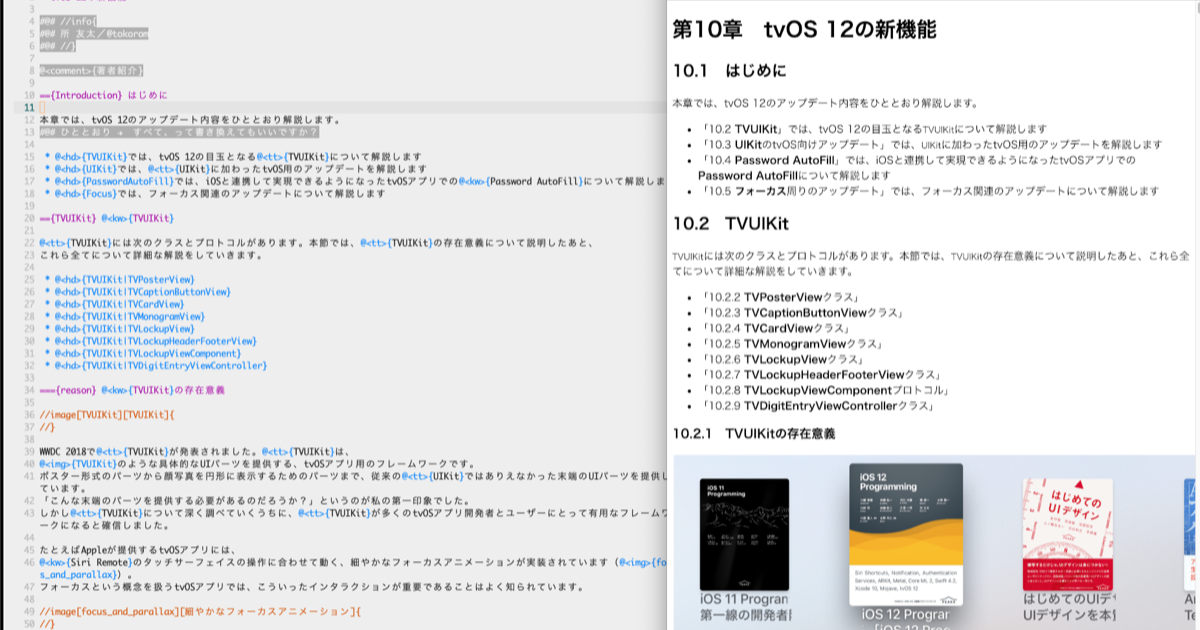This screenshot has width=1200, height=630.
Task: Click the preview heading 10.2 TVUIKit
Action: 730,223
